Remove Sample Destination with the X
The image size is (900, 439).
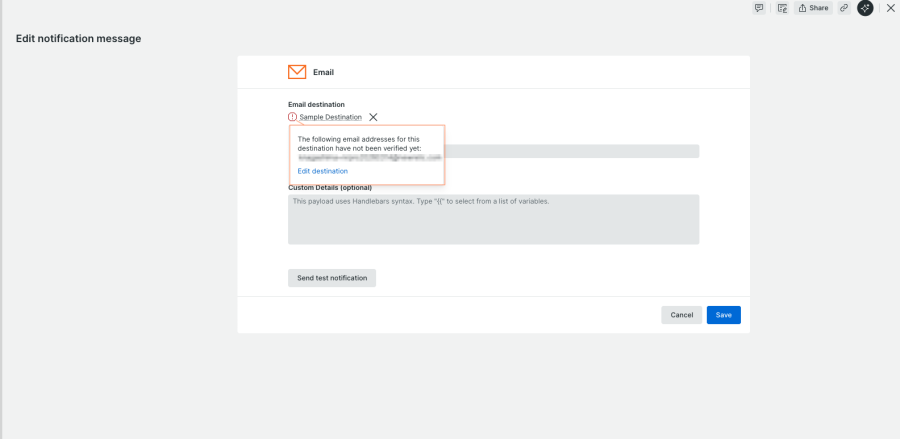[373, 117]
